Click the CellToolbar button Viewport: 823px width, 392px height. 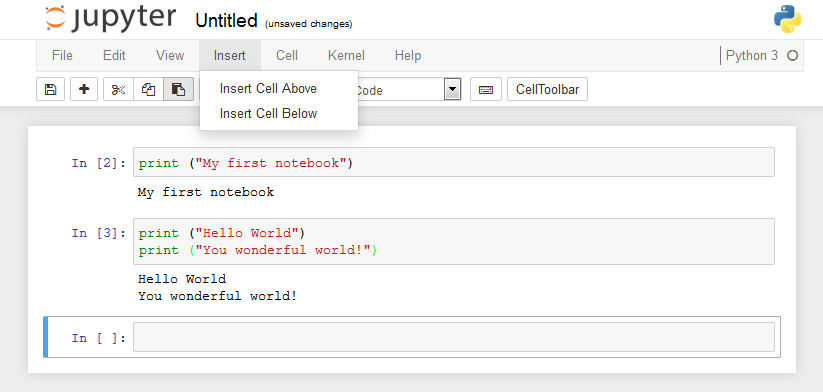(547, 90)
